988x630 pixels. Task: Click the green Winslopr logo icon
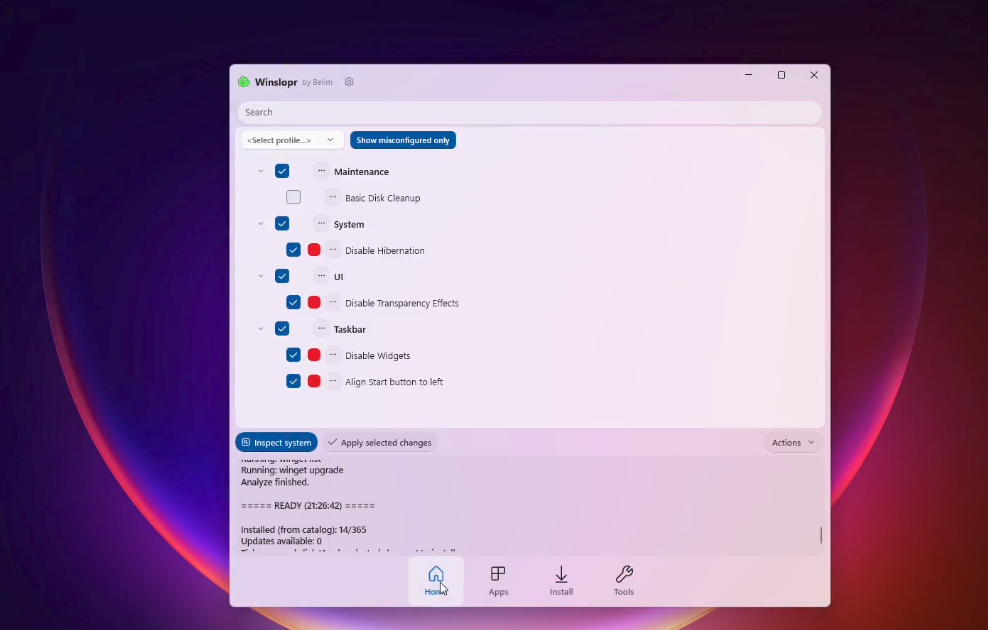point(244,82)
